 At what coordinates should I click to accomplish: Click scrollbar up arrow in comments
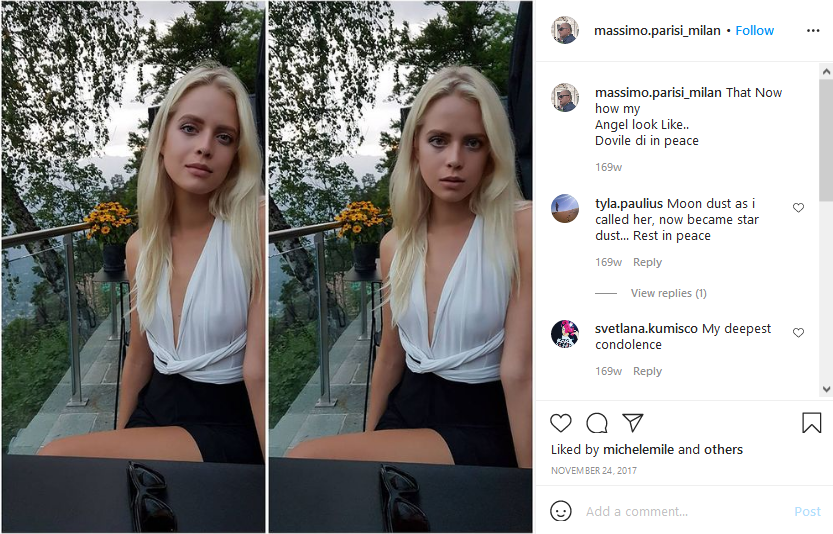[826, 71]
